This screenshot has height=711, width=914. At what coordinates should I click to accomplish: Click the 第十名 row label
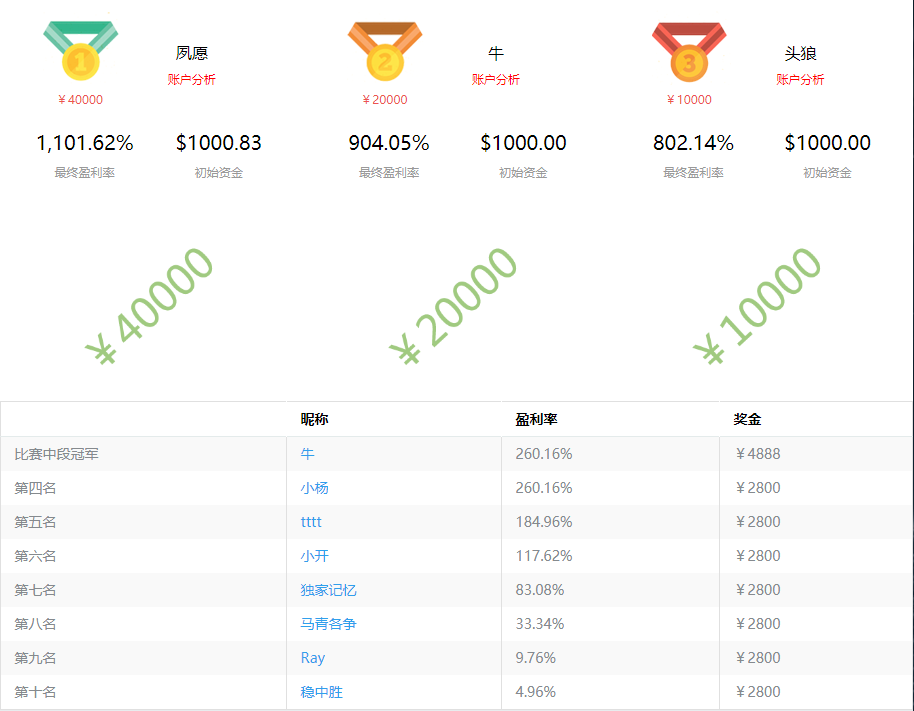[35, 692]
